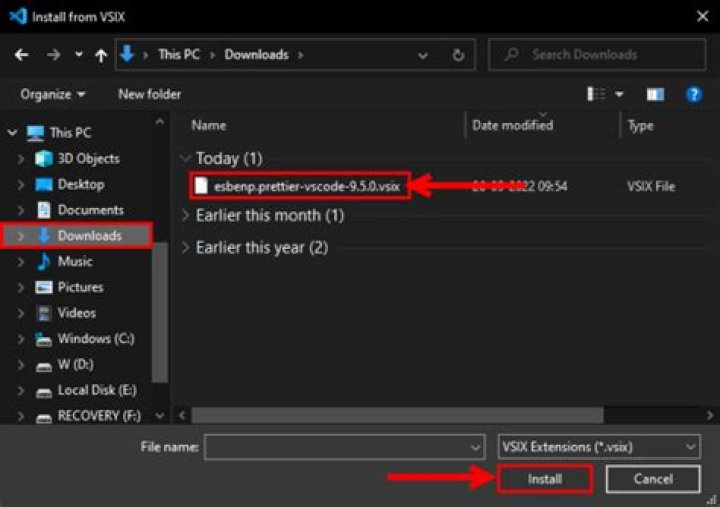Select the Local Disk (E:) drive
720x507 pixels.
(x=97, y=390)
